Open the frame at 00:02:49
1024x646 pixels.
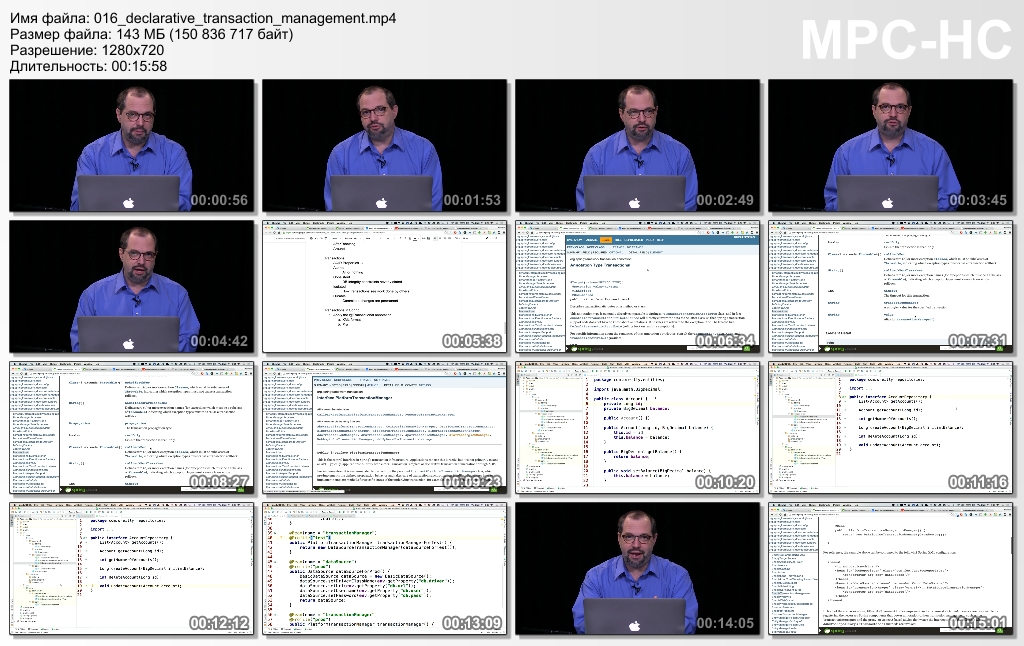[637, 146]
